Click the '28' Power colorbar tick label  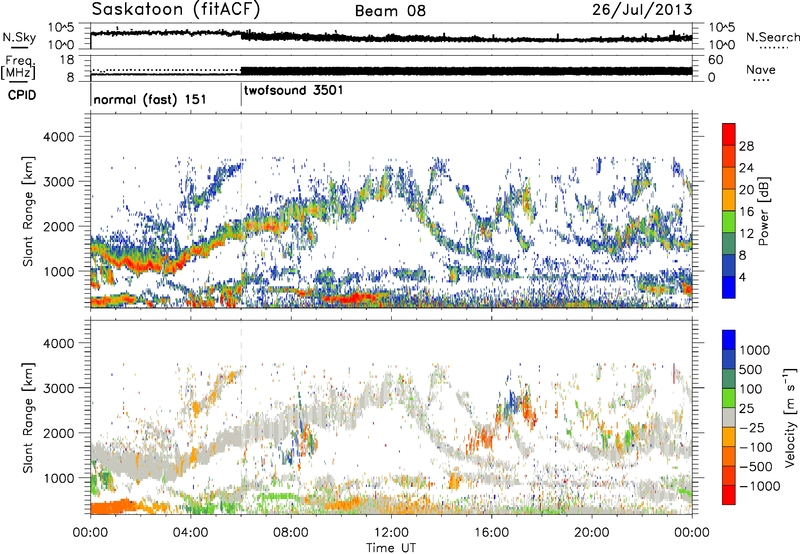(x=746, y=146)
